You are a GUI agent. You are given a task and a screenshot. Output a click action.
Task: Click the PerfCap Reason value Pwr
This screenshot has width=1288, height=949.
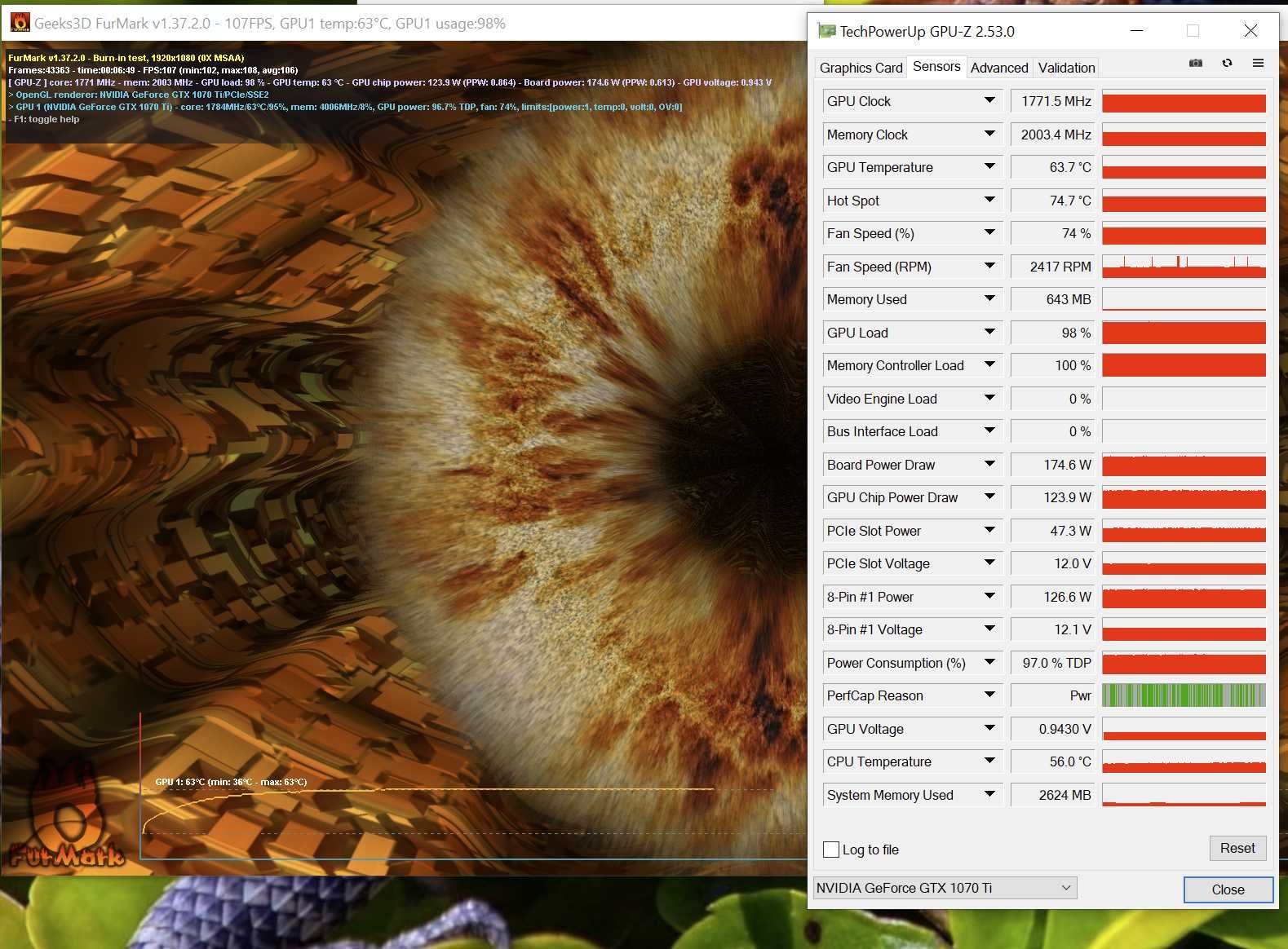[1053, 695]
